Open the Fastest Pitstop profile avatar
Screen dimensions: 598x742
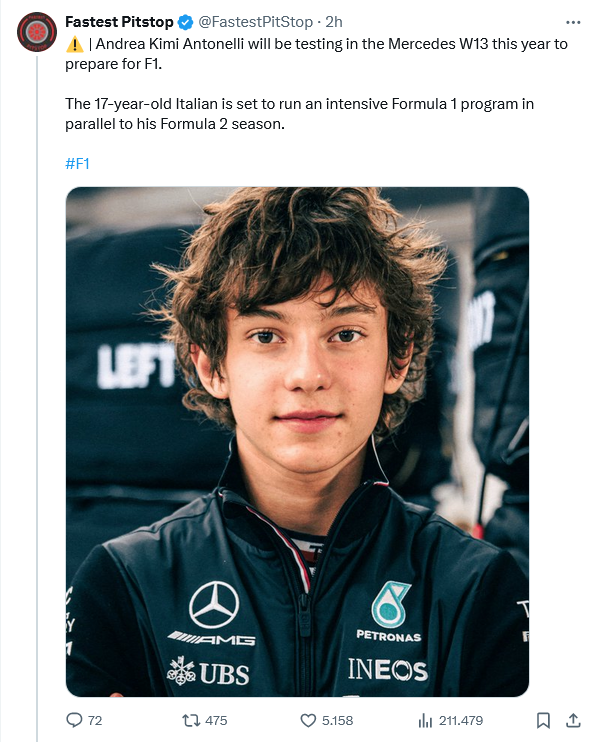(37, 32)
